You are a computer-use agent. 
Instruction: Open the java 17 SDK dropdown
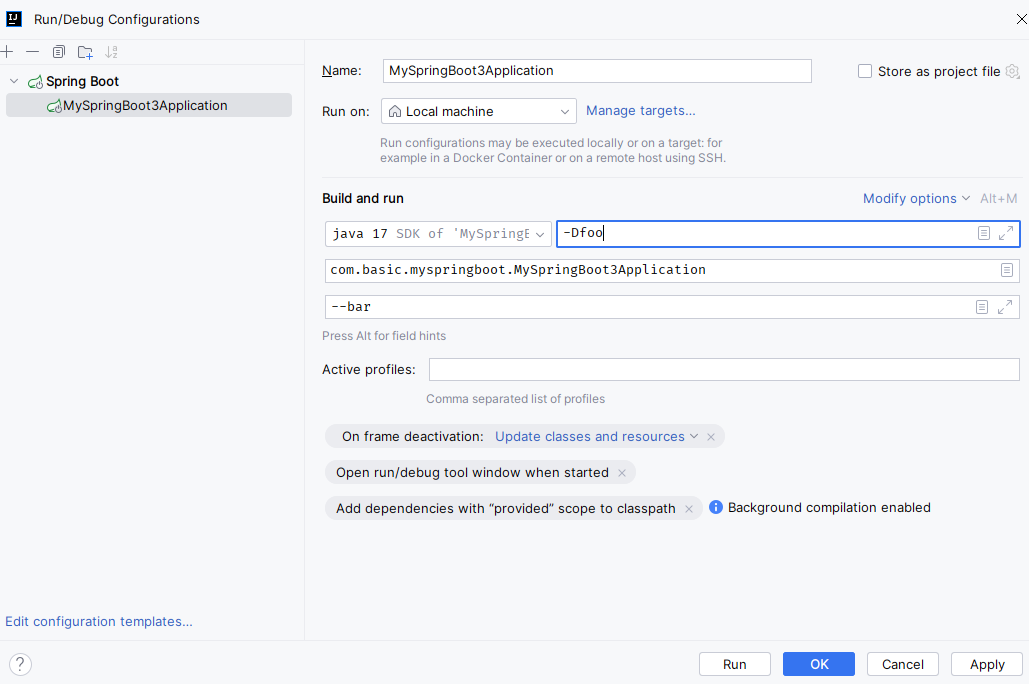pos(438,234)
